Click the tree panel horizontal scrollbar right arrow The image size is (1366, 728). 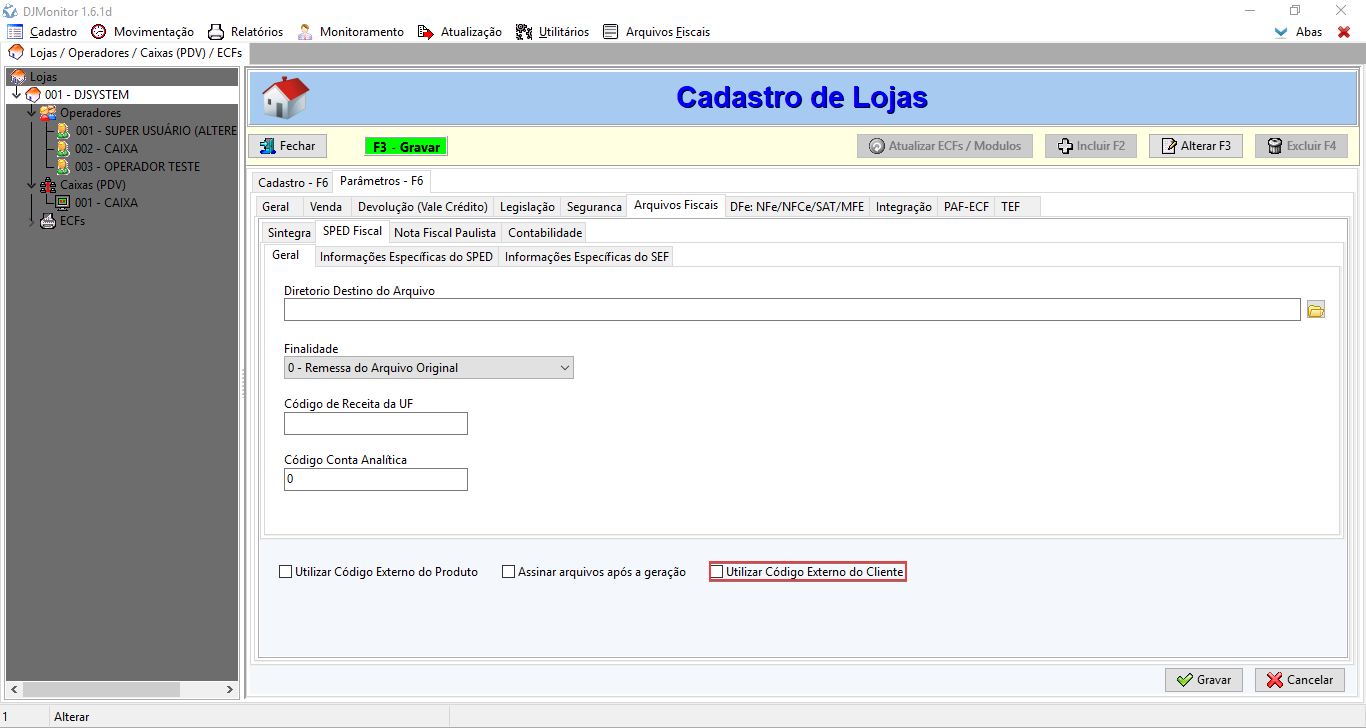pos(229,690)
